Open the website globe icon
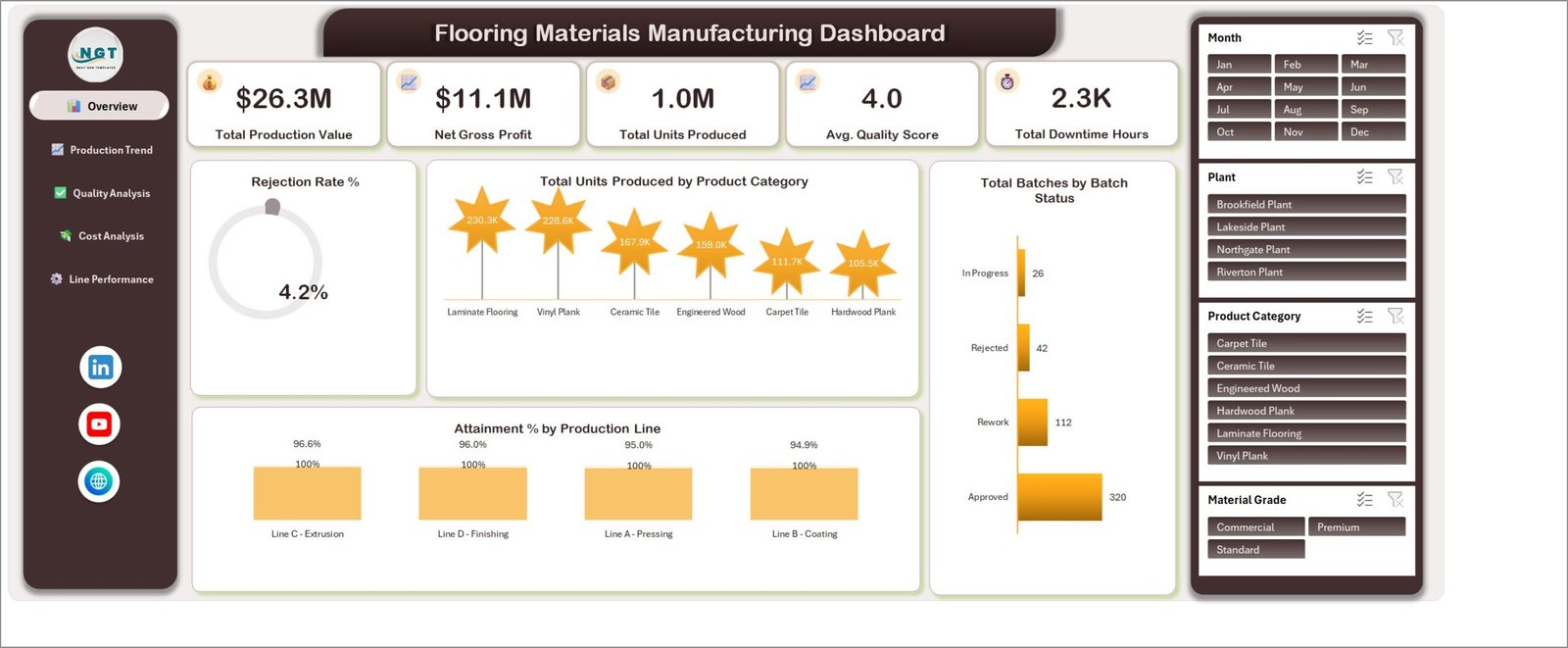 point(99,481)
